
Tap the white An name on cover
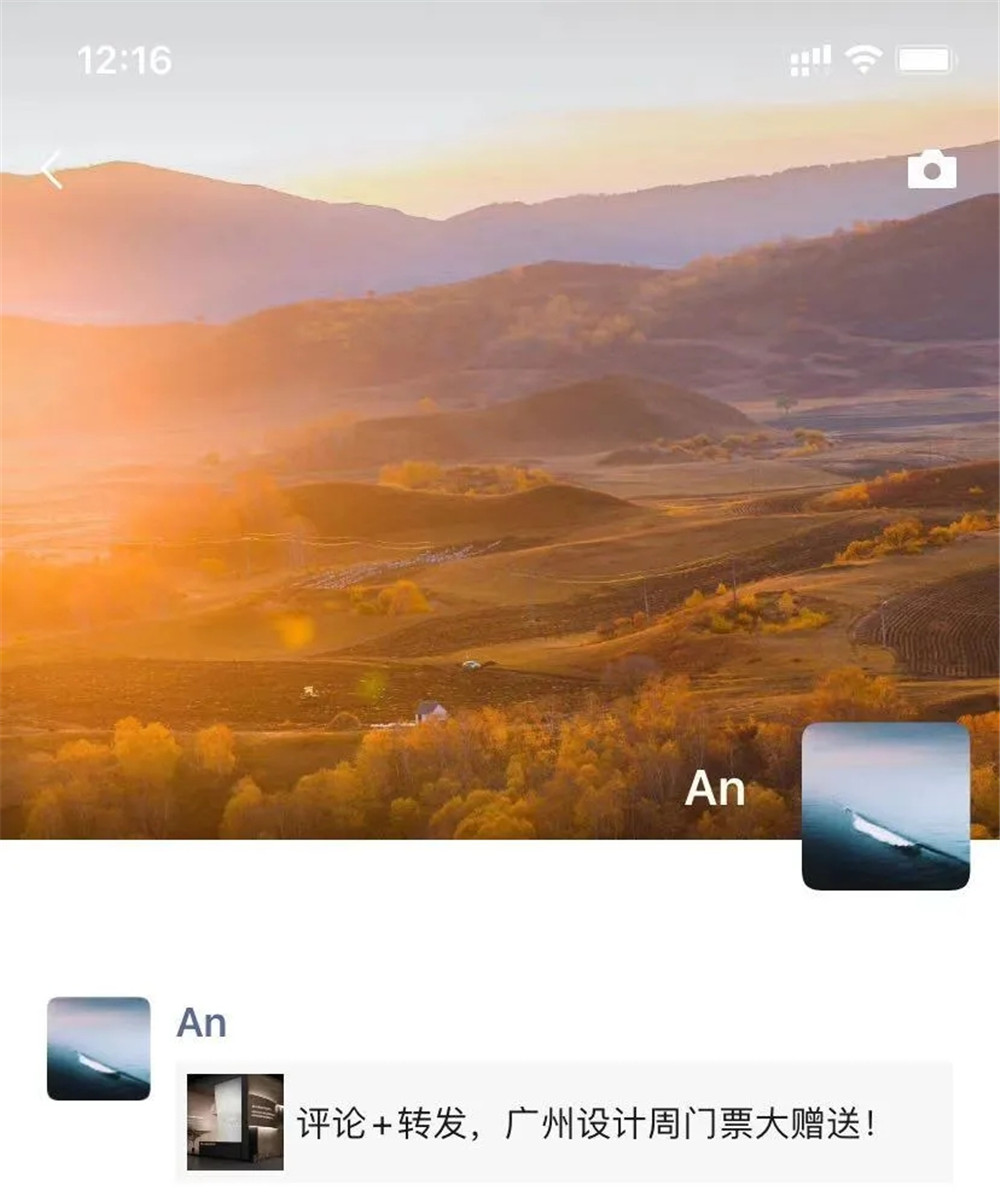click(x=715, y=789)
